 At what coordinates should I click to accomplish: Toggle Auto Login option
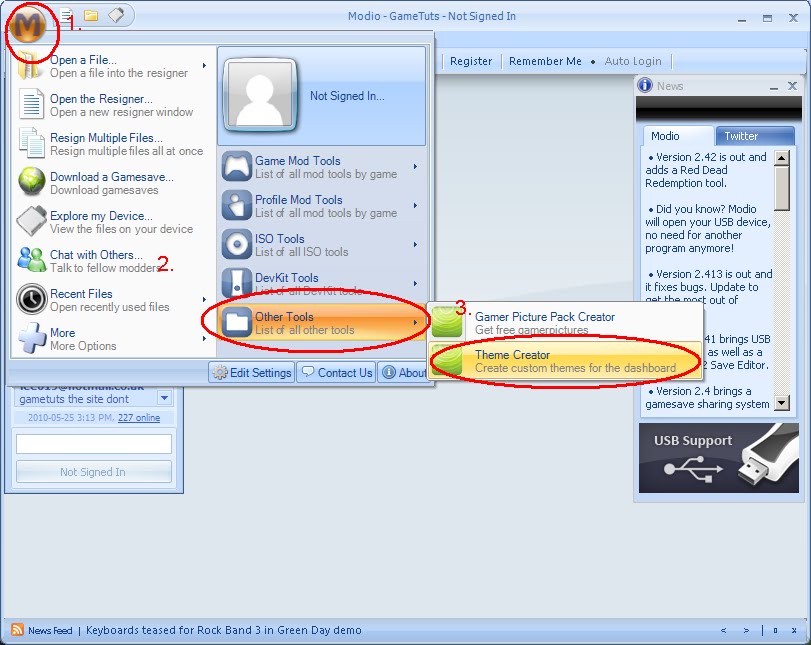click(633, 61)
